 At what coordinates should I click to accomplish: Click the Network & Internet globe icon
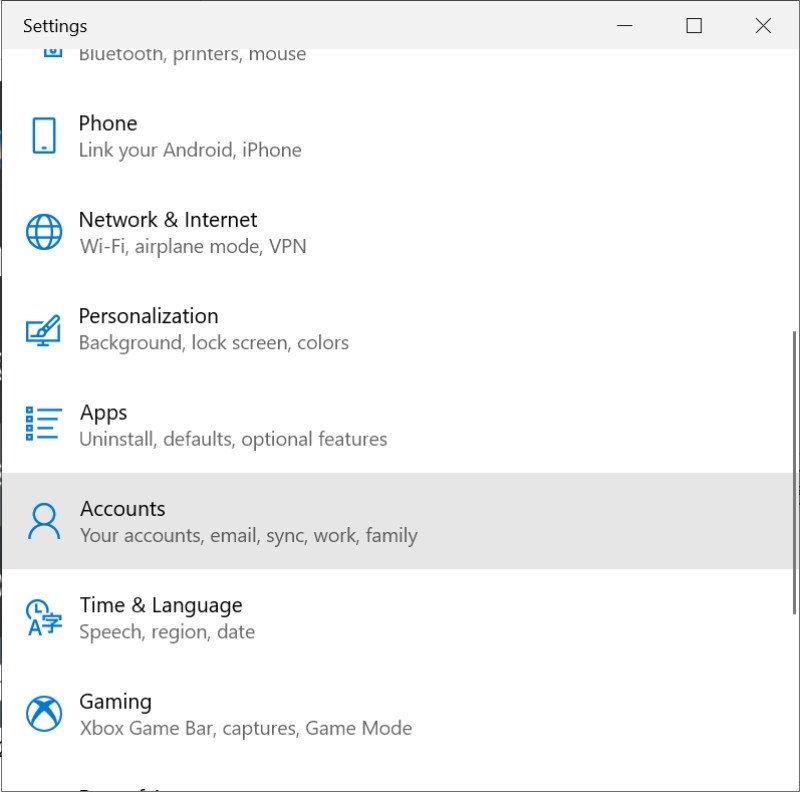click(43, 232)
